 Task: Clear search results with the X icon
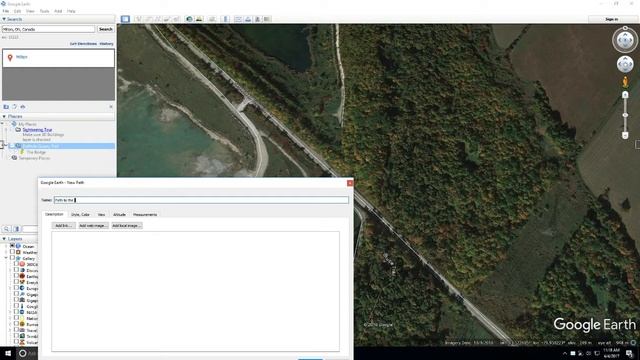point(111,107)
